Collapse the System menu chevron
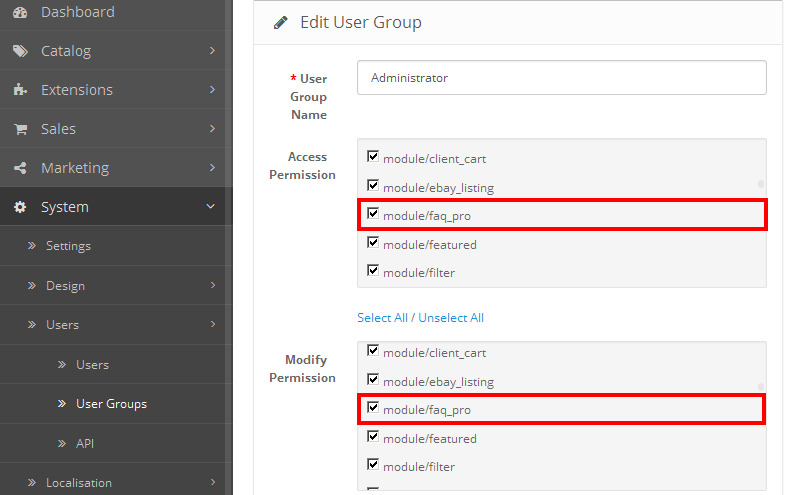Viewport: 800px width, 495px height. click(x=211, y=207)
